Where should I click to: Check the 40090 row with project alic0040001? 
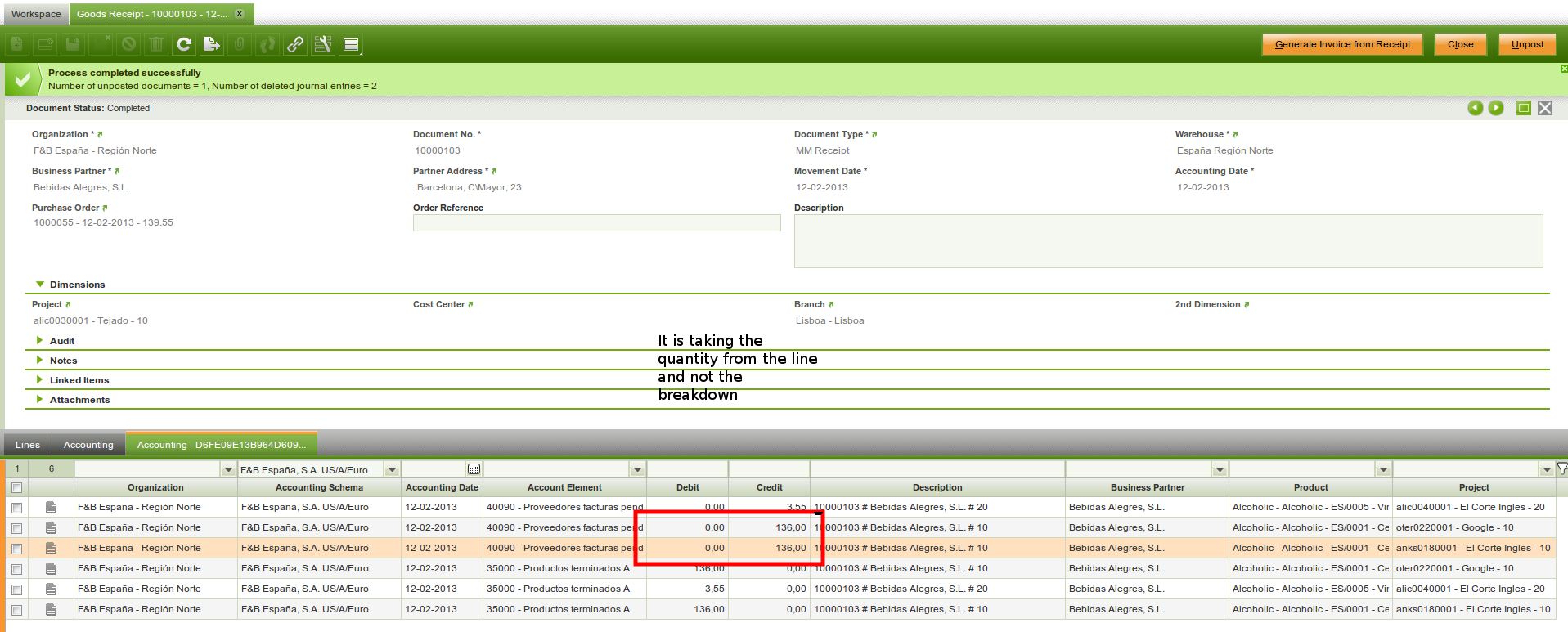(x=16, y=508)
